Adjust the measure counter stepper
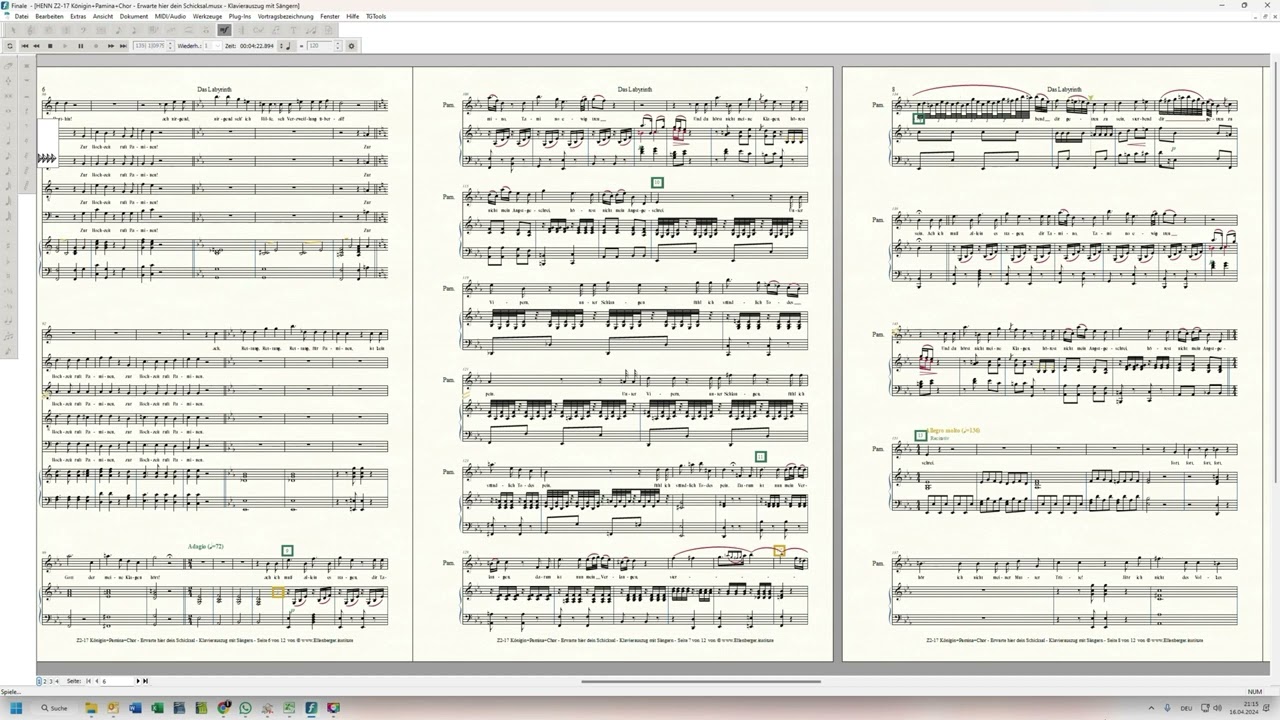Viewport: 1280px width, 720px height. (x=170, y=46)
